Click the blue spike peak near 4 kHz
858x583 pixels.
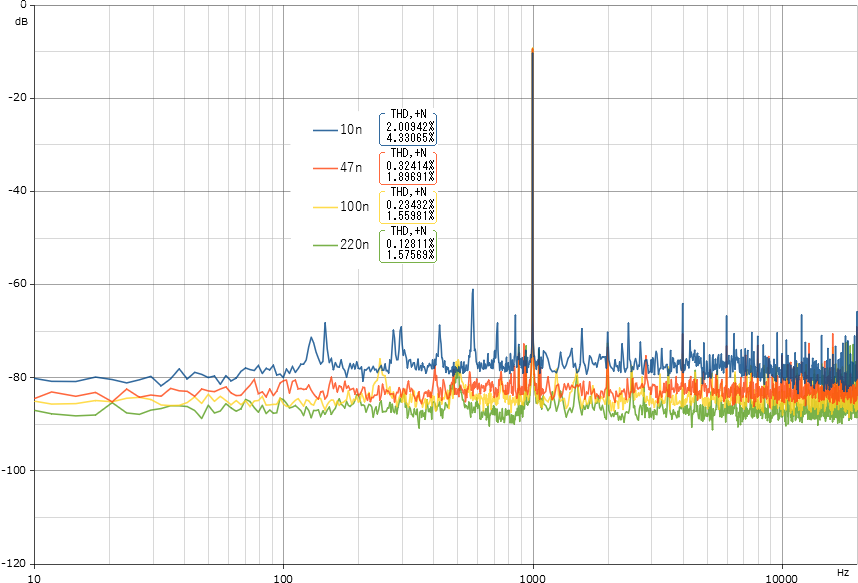[x=682, y=304]
